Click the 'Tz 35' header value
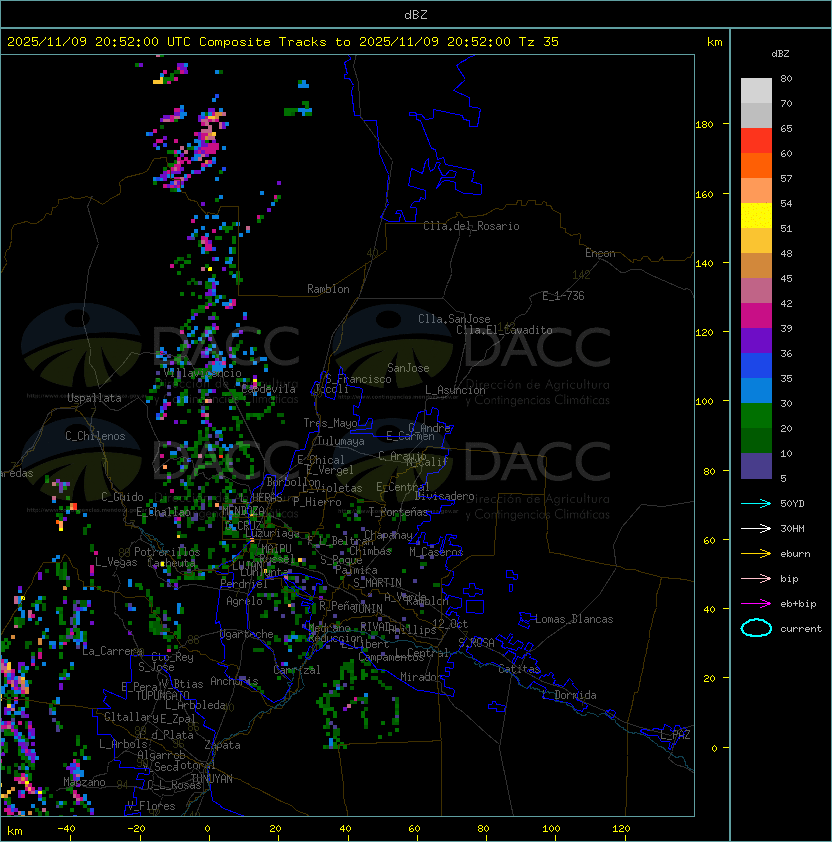The width and height of the screenshot is (832, 842). pyautogui.click(x=539, y=42)
